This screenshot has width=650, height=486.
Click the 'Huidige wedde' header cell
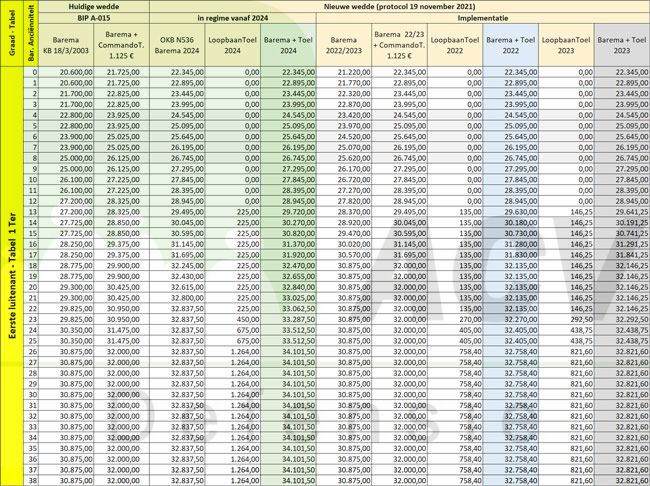[x=94, y=6]
